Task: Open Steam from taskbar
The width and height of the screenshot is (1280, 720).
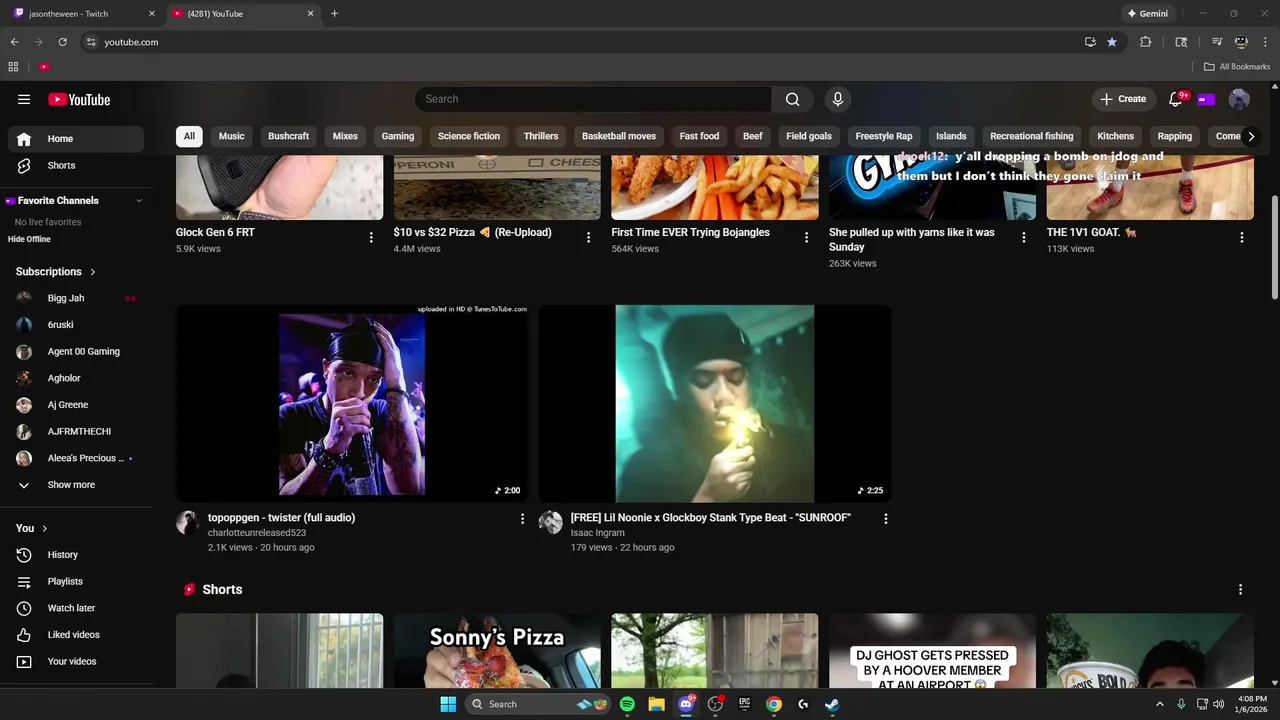Action: [x=832, y=704]
